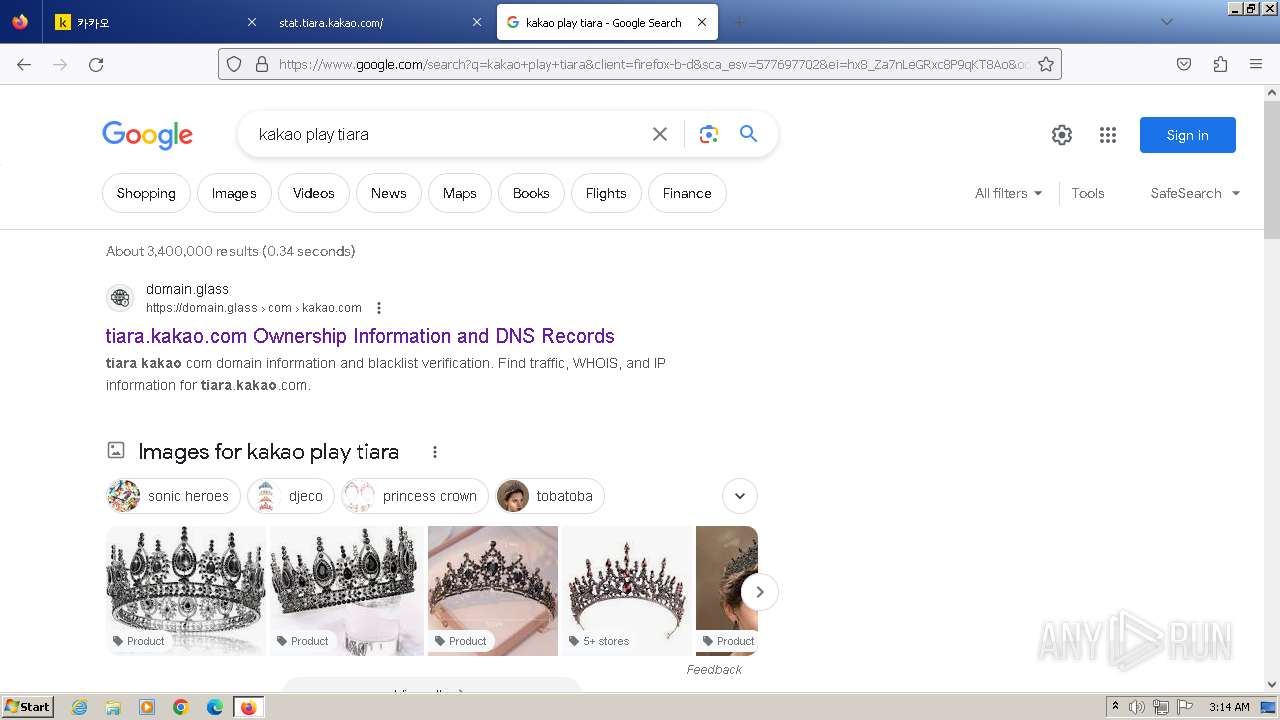Select the princess crown chip
Viewport: 1280px width, 720px height.
coord(415,496)
